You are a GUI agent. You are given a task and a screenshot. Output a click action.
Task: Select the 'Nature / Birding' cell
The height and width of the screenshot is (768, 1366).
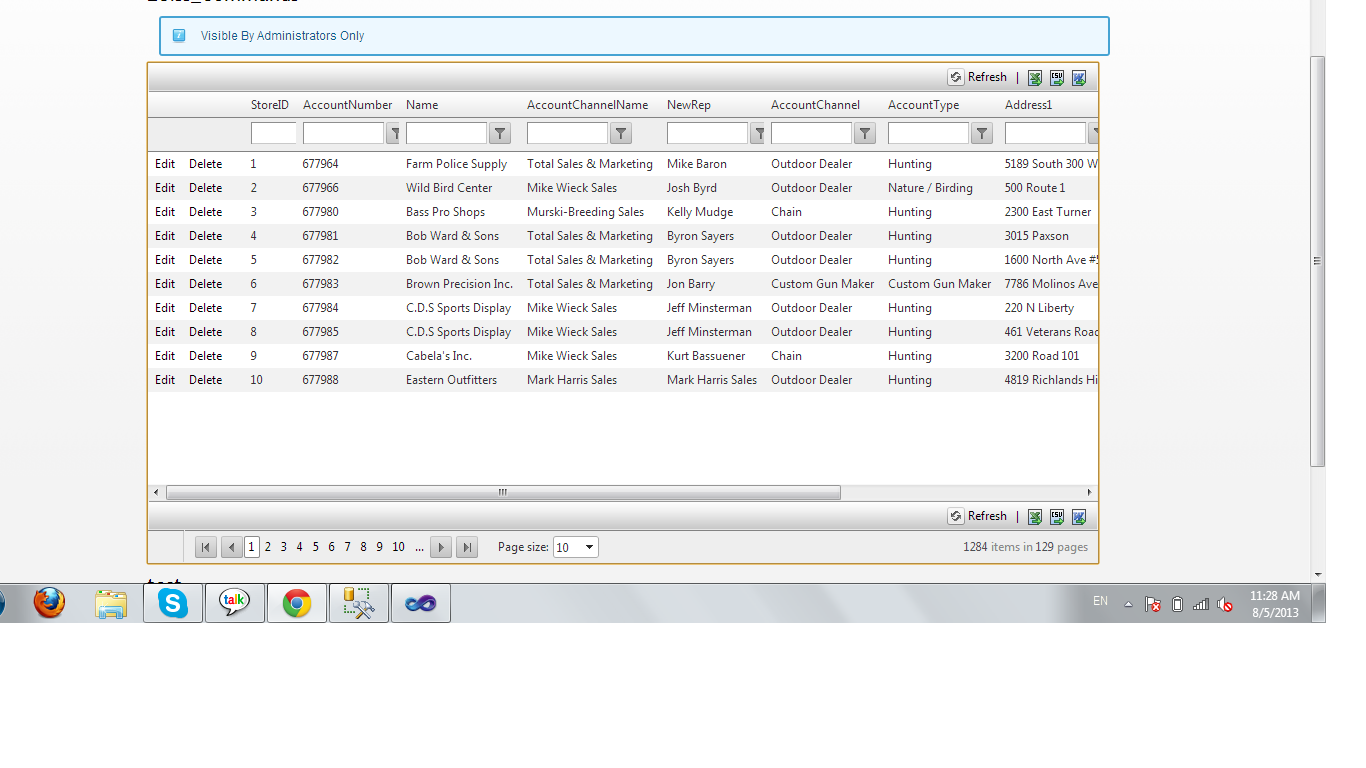[930, 188]
